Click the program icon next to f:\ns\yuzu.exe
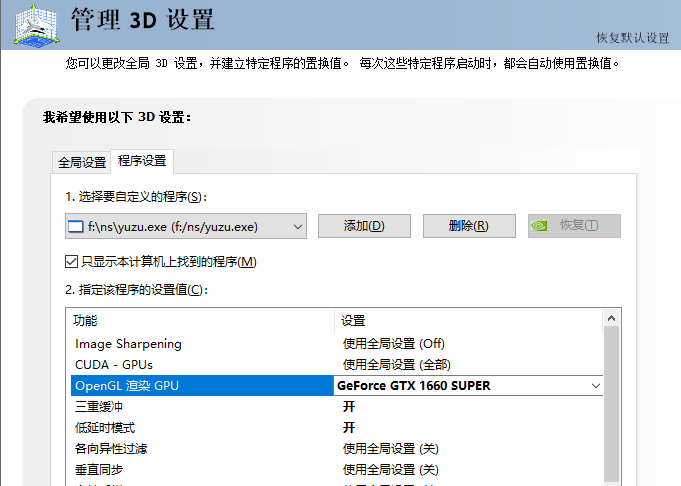681x486 pixels. pos(76,227)
